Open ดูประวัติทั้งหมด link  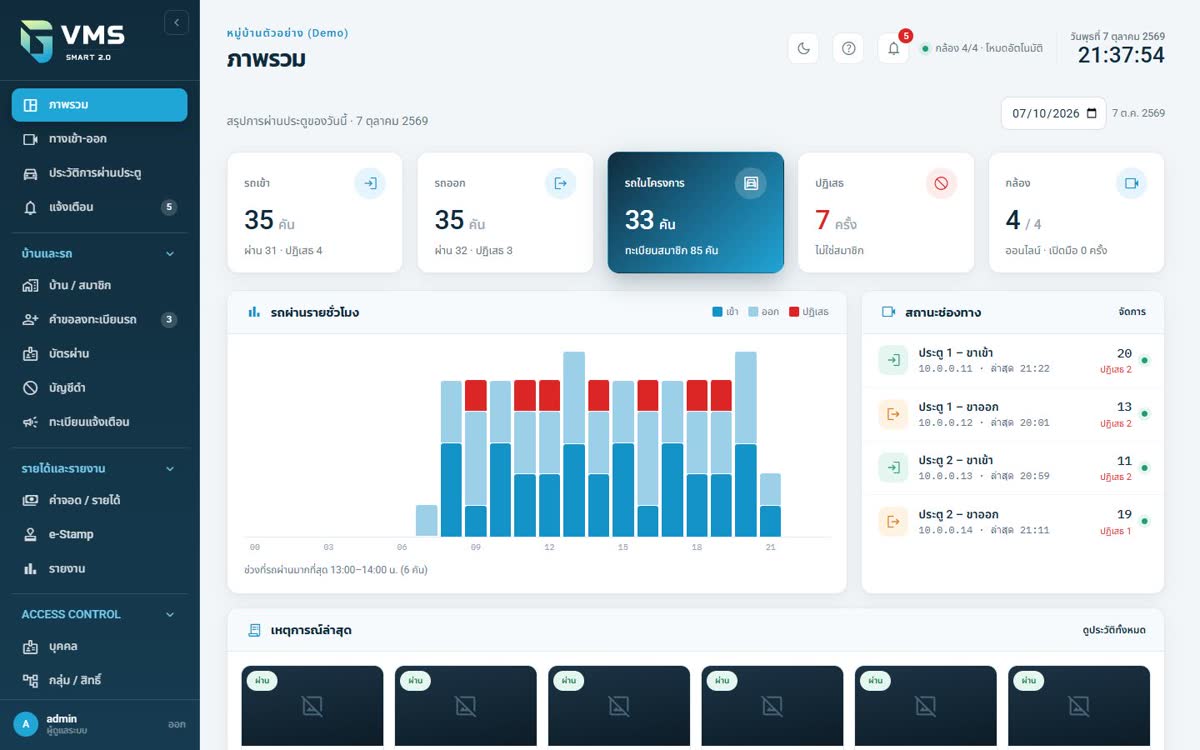1114,630
